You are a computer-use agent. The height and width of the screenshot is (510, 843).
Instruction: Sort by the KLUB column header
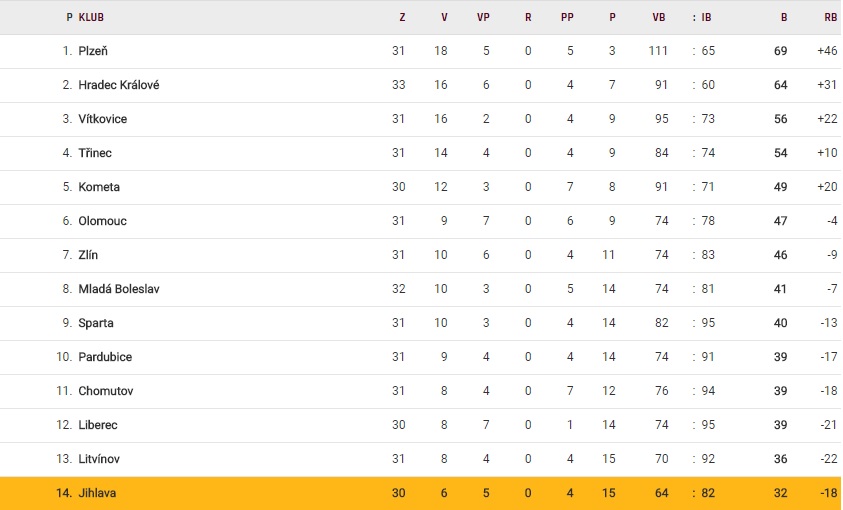(x=91, y=17)
